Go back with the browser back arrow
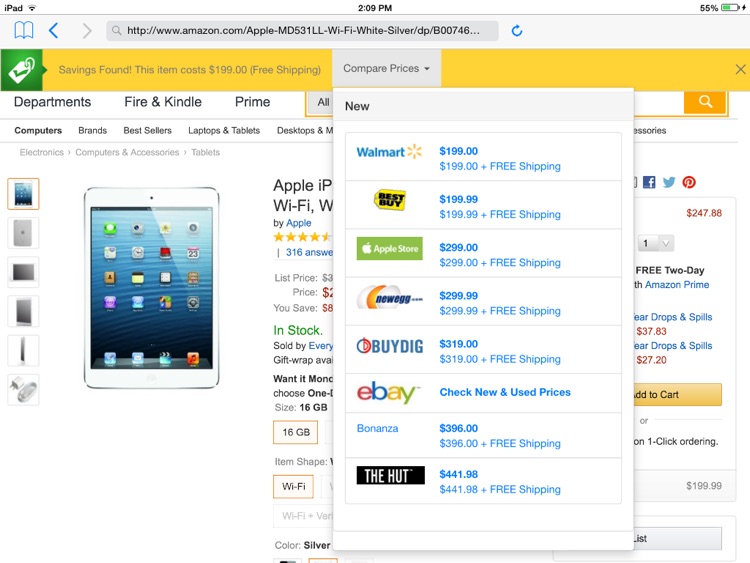Viewport: 750px width, 563px height. (54, 31)
